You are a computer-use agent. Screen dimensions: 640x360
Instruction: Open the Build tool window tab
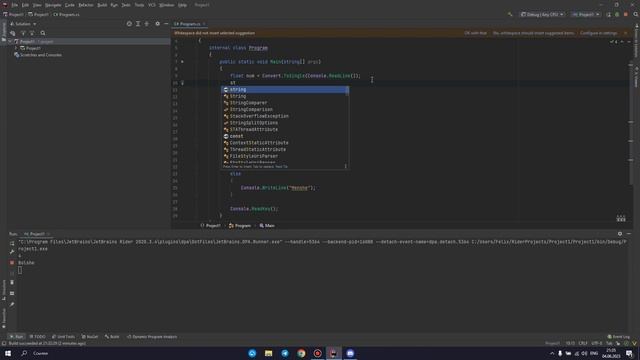pos(112,337)
